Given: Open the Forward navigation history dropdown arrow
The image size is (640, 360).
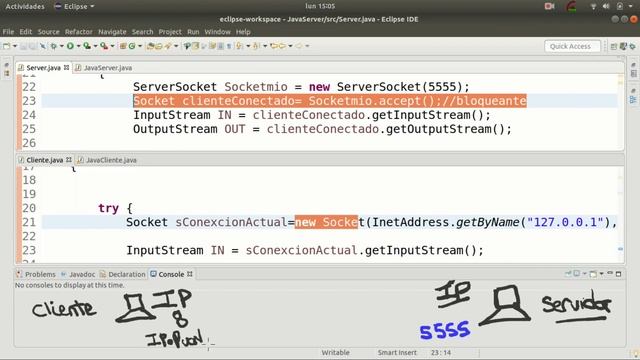Looking at the screenshot, I should [x=307, y=46].
